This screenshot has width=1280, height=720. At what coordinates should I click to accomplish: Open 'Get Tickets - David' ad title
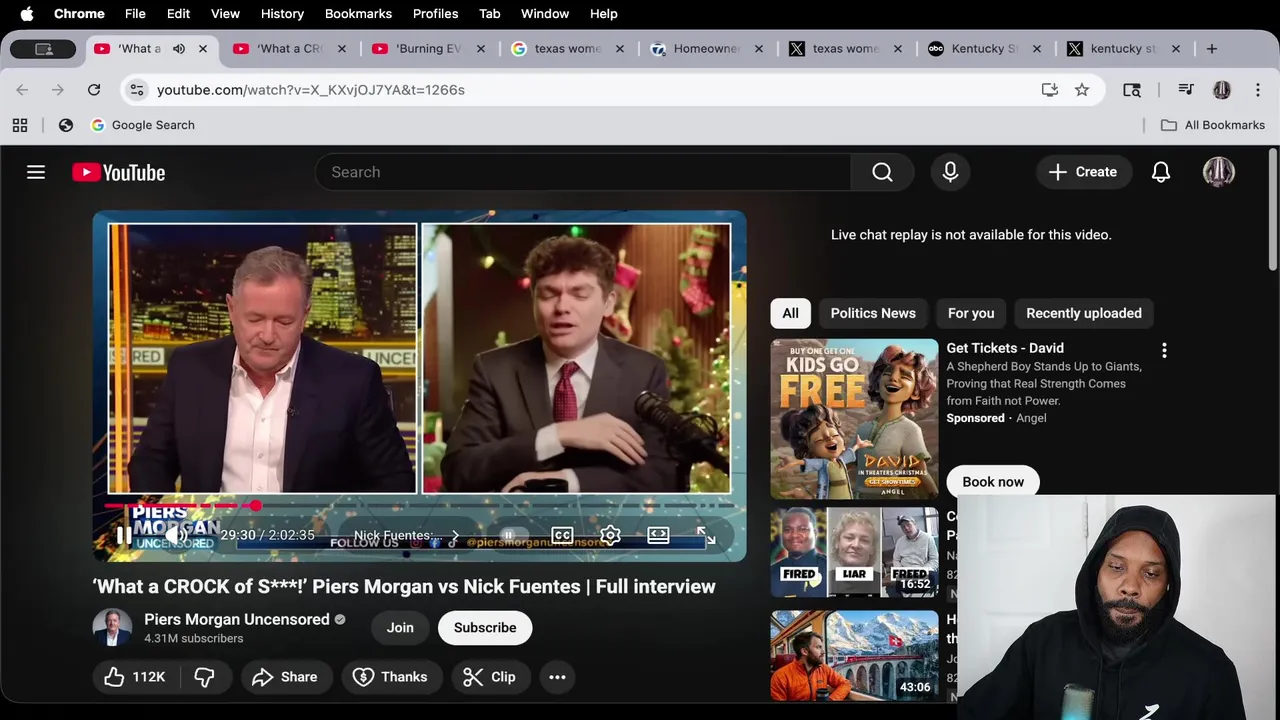tap(1005, 348)
